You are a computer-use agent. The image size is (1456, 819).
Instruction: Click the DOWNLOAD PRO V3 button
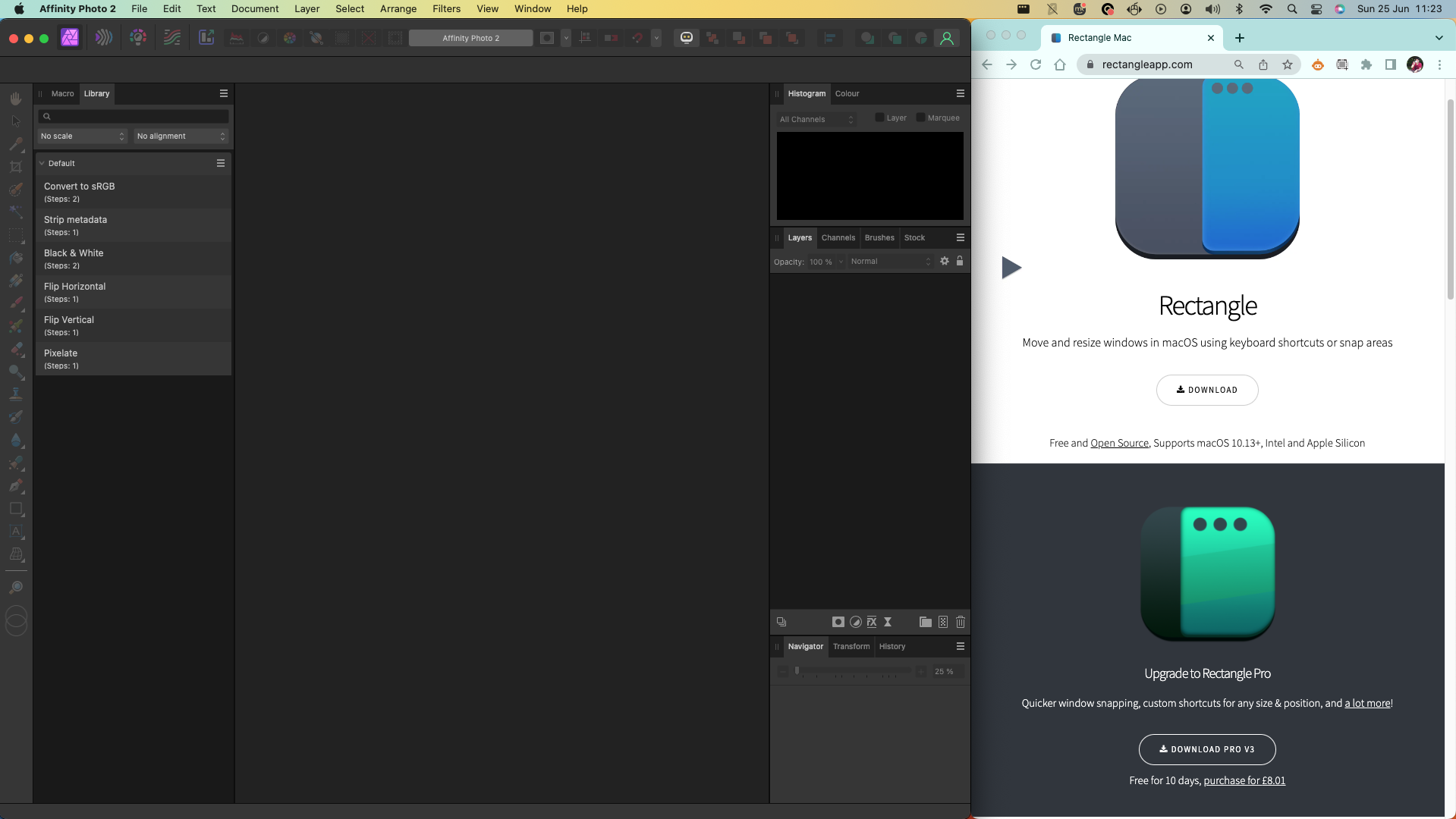[1207, 749]
